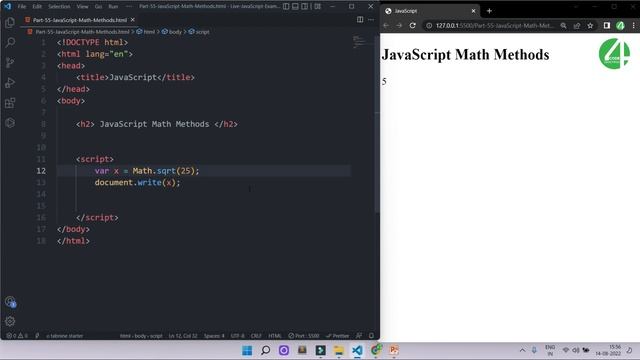640x360 pixels.
Task: Open the Manage gear in VS Code
Action: (10, 322)
